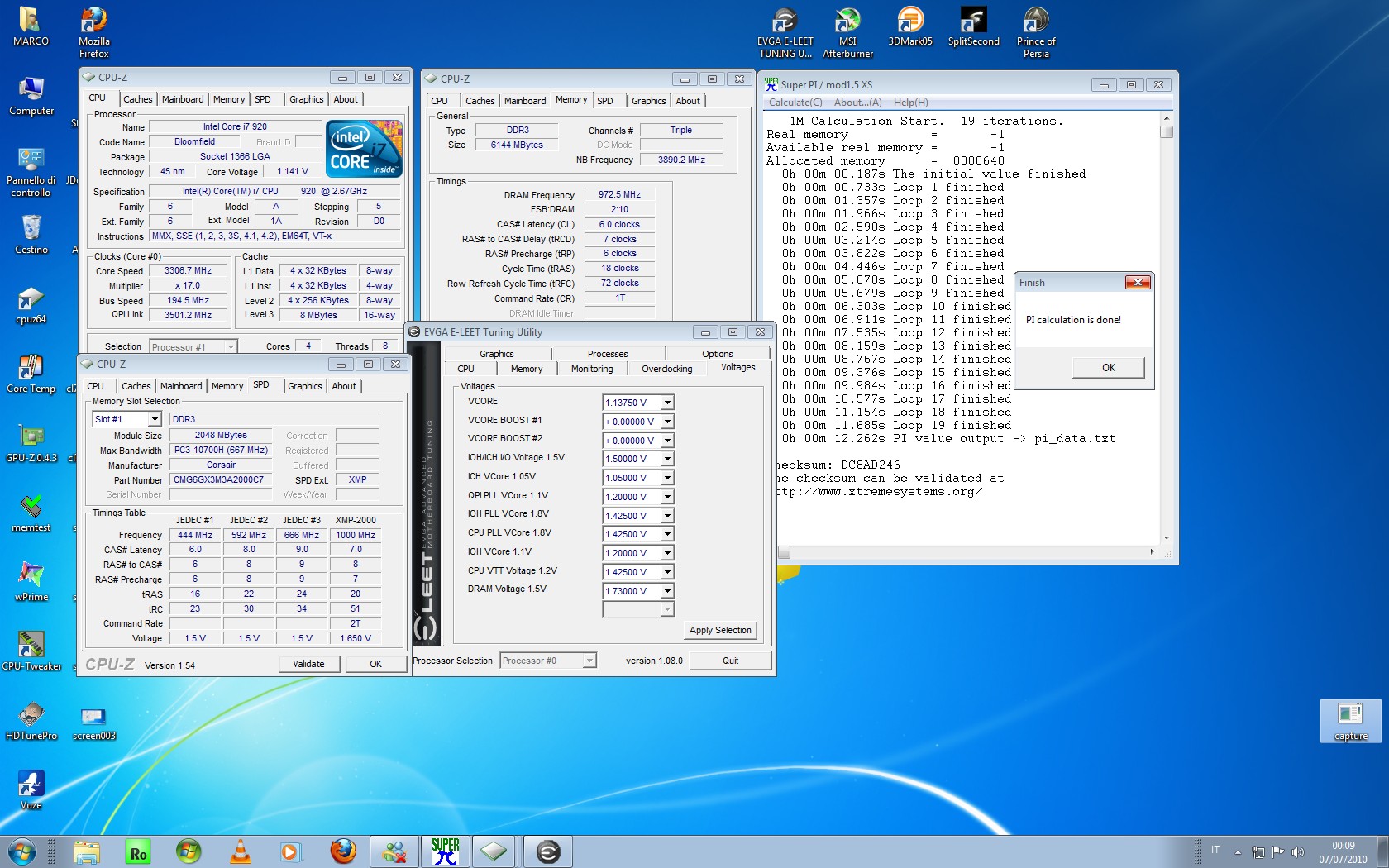Click the Core Speed value 3306.7 MHz
This screenshot has width=1389, height=868.
(188, 270)
